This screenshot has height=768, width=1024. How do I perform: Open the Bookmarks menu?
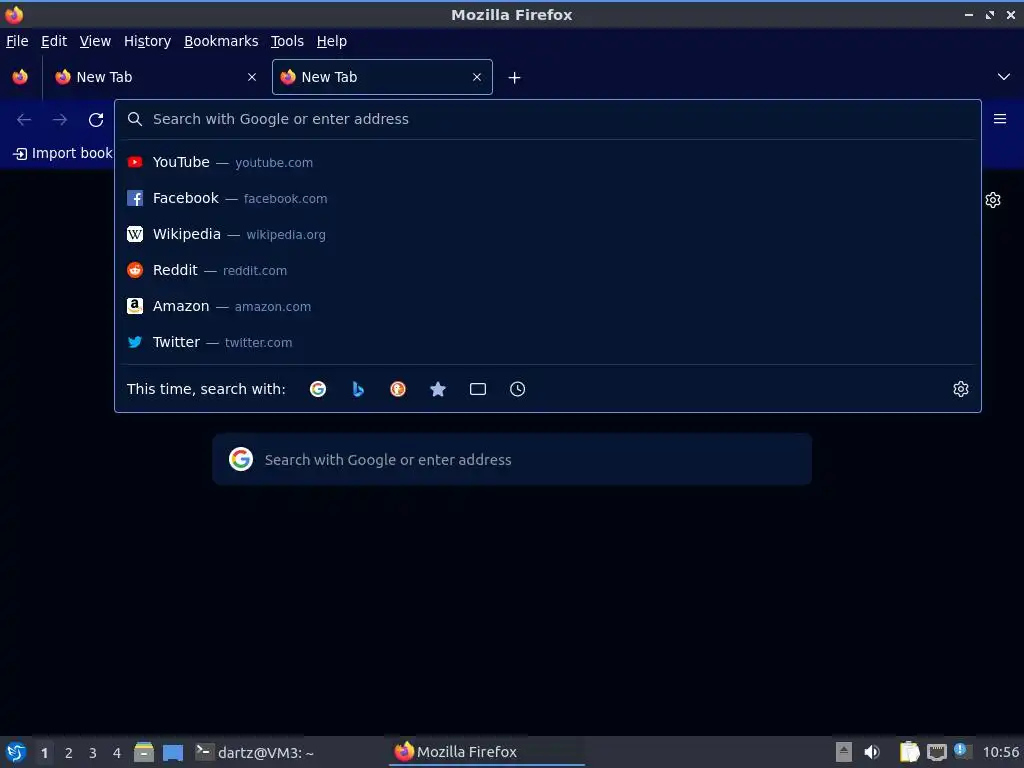pos(221,41)
